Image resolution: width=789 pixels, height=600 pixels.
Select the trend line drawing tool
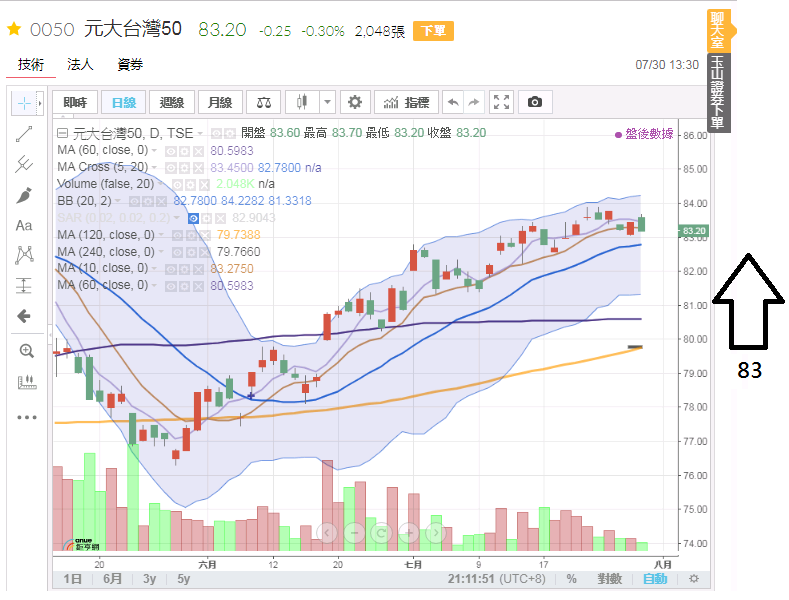(x=24, y=134)
